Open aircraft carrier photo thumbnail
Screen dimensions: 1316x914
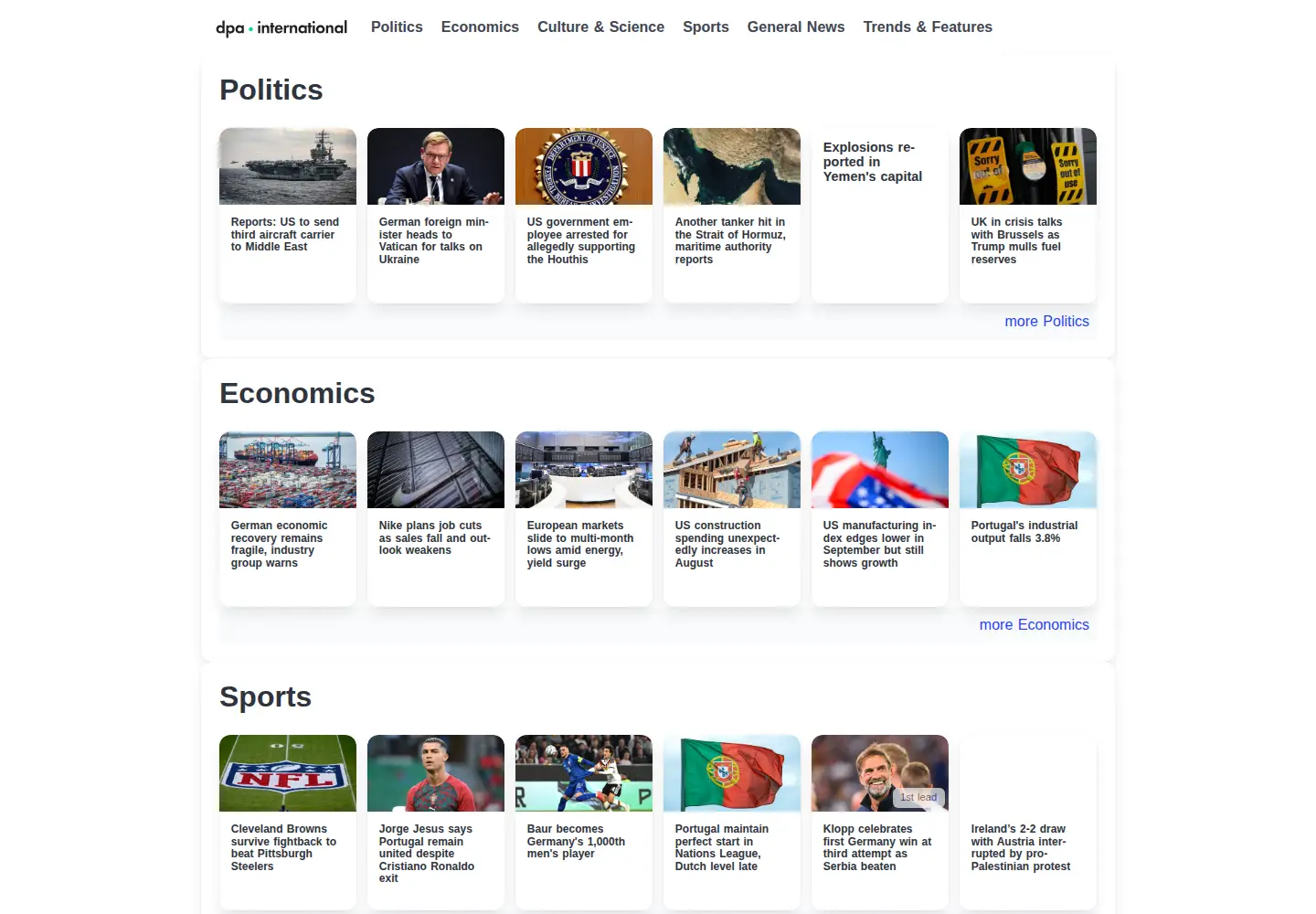pos(288,166)
